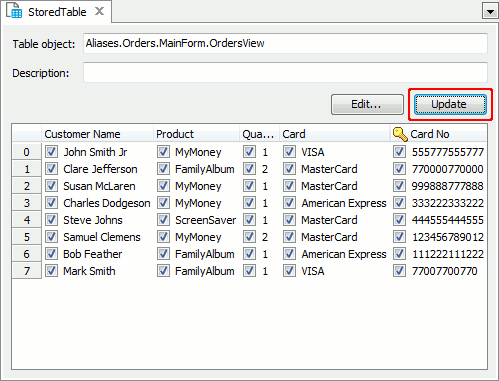Toggle Samuel Clemens row quantity checkbox
The image size is (499, 381).
click(x=249, y=237)
